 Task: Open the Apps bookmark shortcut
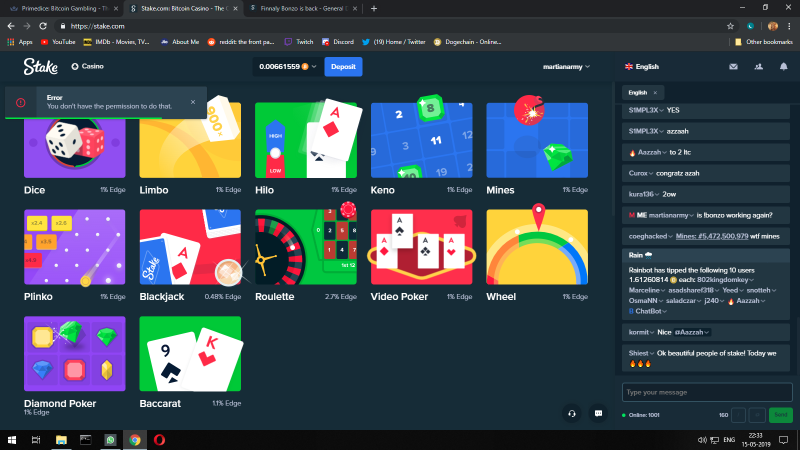click(x=20, y=42)
